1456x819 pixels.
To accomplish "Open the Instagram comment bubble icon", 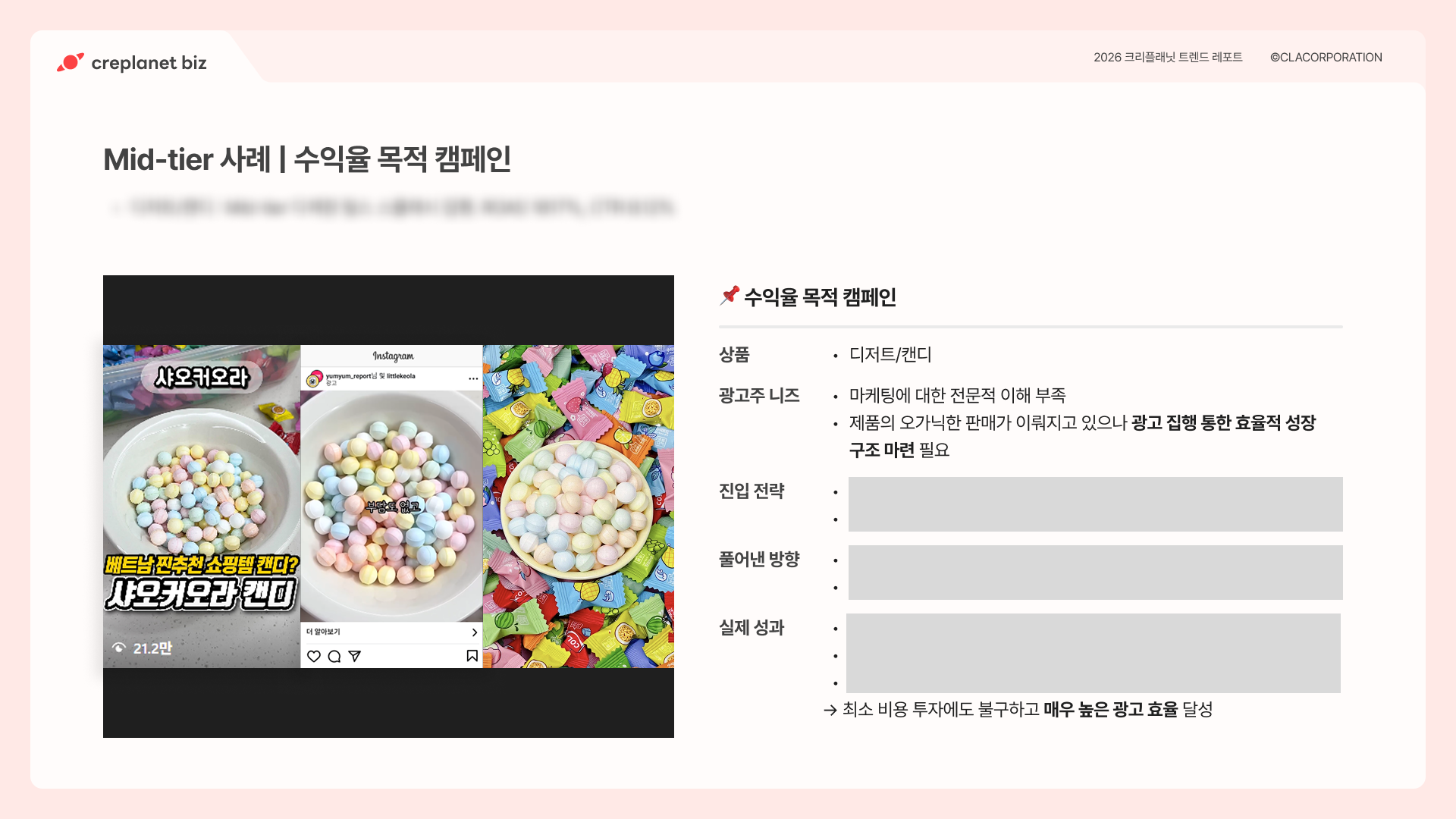I will [x=334, y=656].
